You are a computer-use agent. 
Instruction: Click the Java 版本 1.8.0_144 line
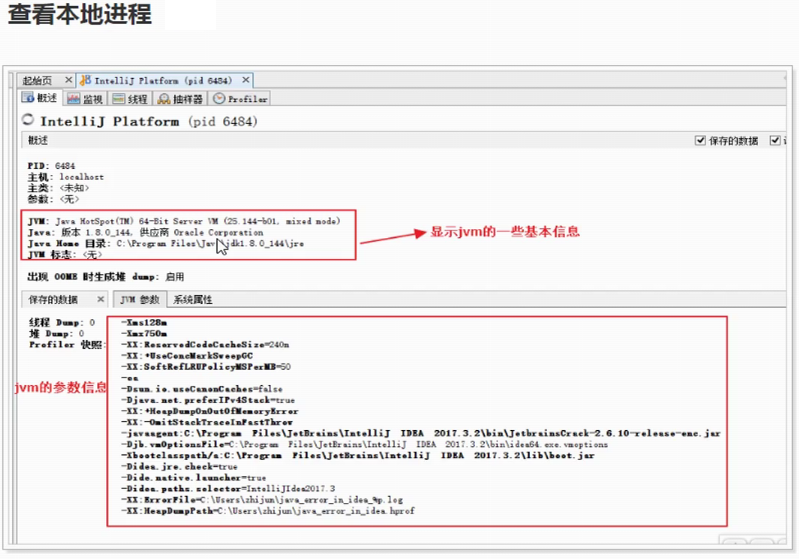(145, 232)
